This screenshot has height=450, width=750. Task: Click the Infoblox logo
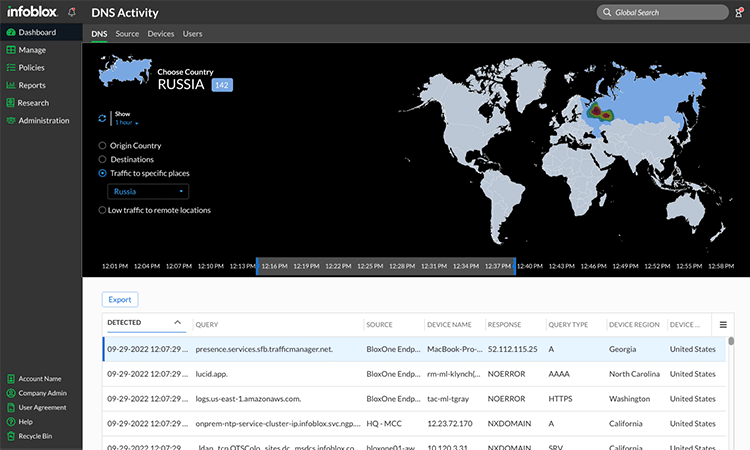[32, 11]
